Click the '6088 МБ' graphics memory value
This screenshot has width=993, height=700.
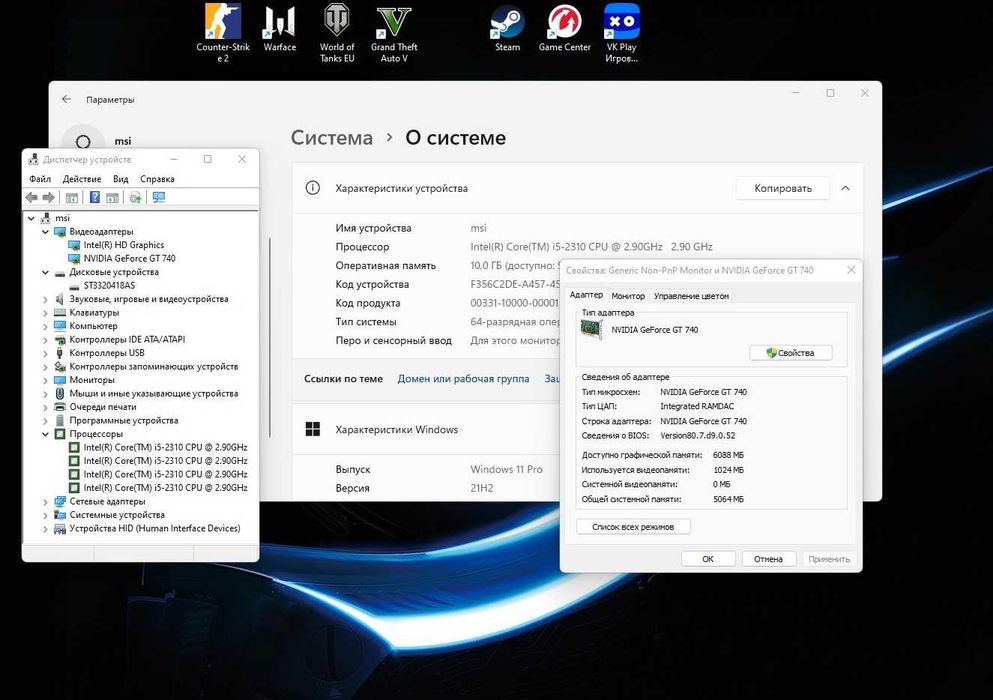point(728,455)
